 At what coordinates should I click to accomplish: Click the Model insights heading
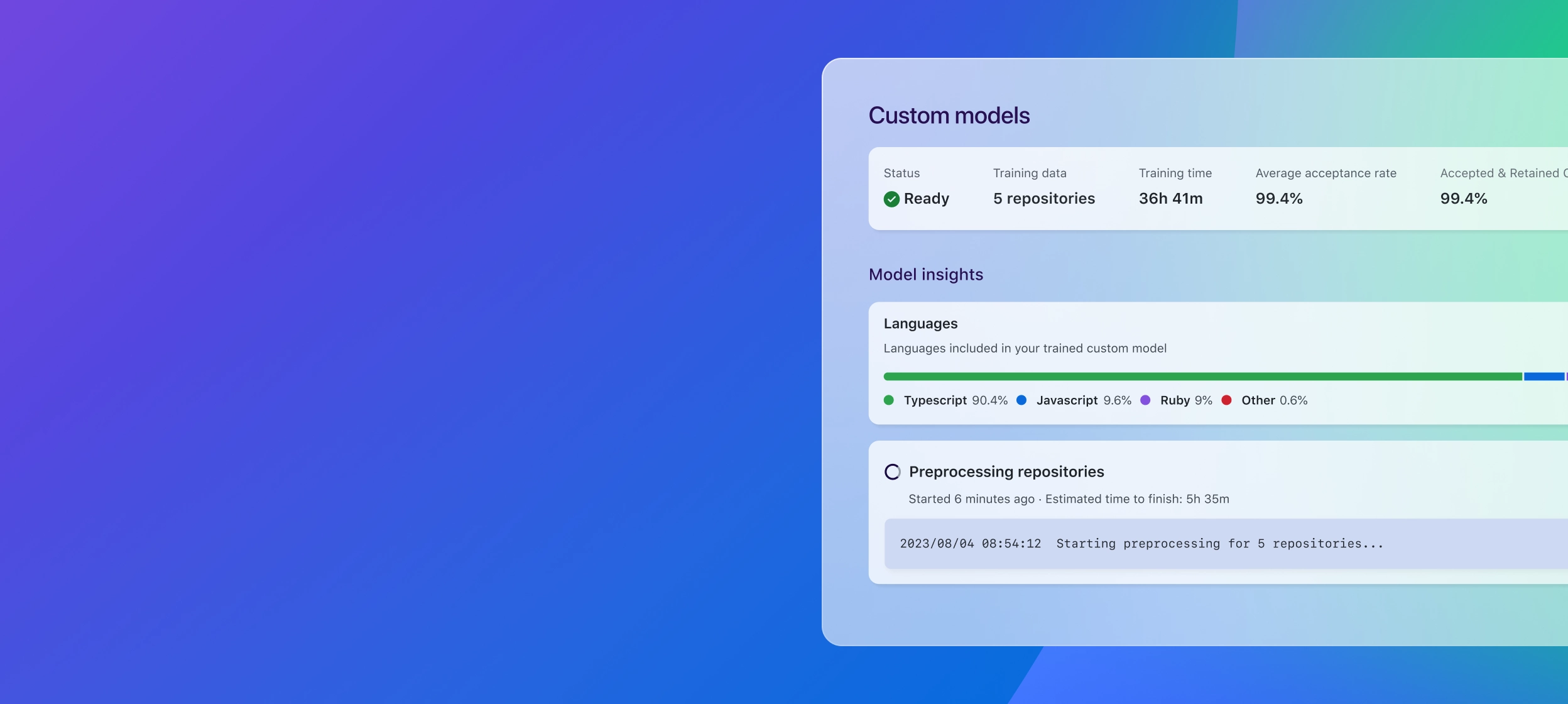point(925,275)
